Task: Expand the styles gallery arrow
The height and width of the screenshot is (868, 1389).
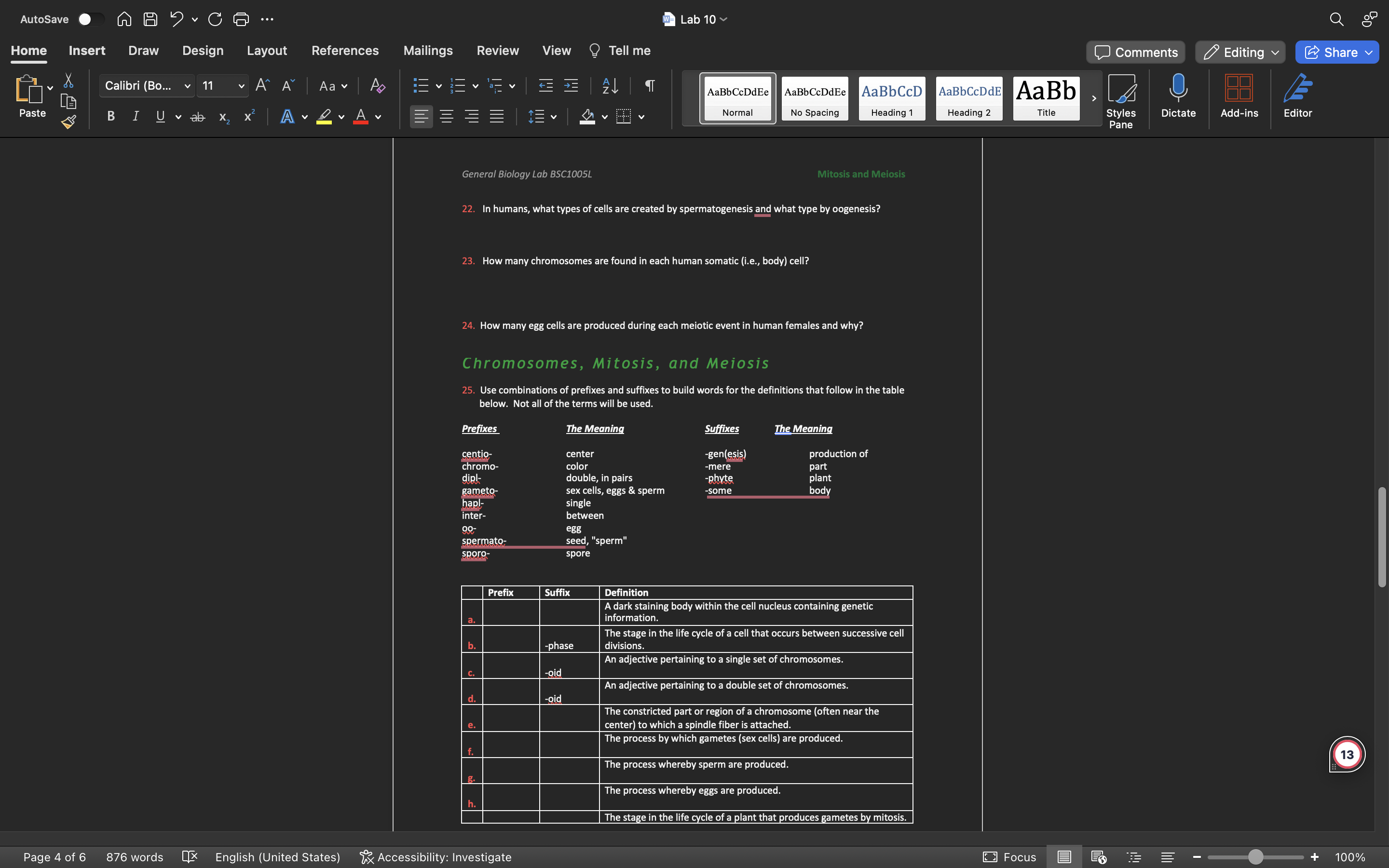Action: [1094, 98]
